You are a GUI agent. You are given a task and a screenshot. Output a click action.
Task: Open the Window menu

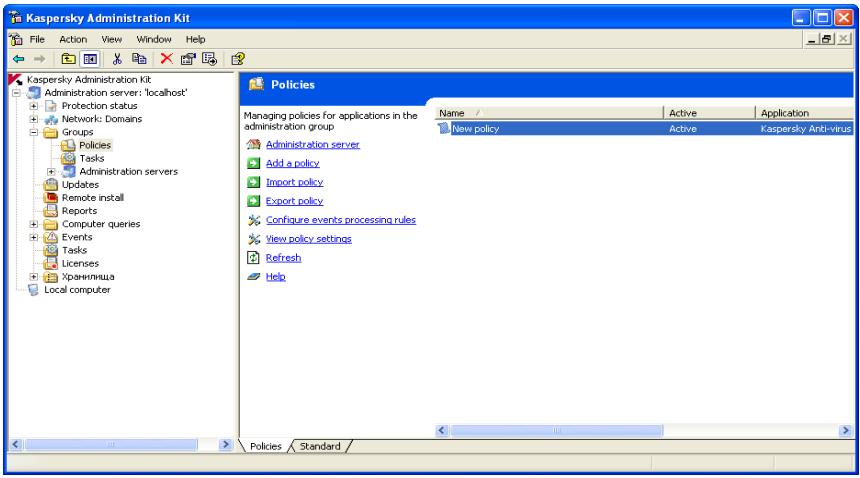click(x=154, y=39)
